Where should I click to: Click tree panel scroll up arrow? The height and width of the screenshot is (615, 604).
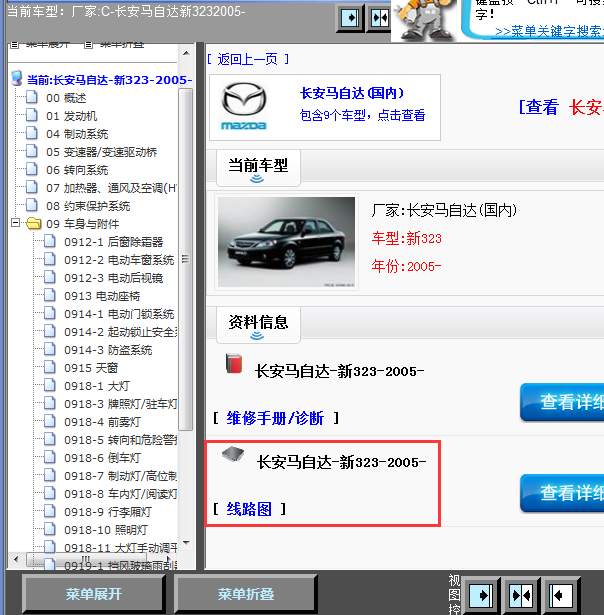187,53
